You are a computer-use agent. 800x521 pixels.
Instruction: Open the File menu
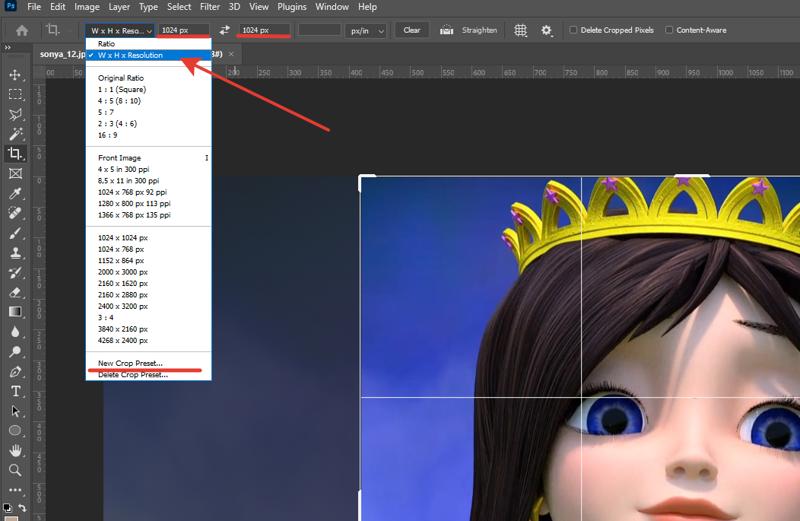tap(34, 7)
